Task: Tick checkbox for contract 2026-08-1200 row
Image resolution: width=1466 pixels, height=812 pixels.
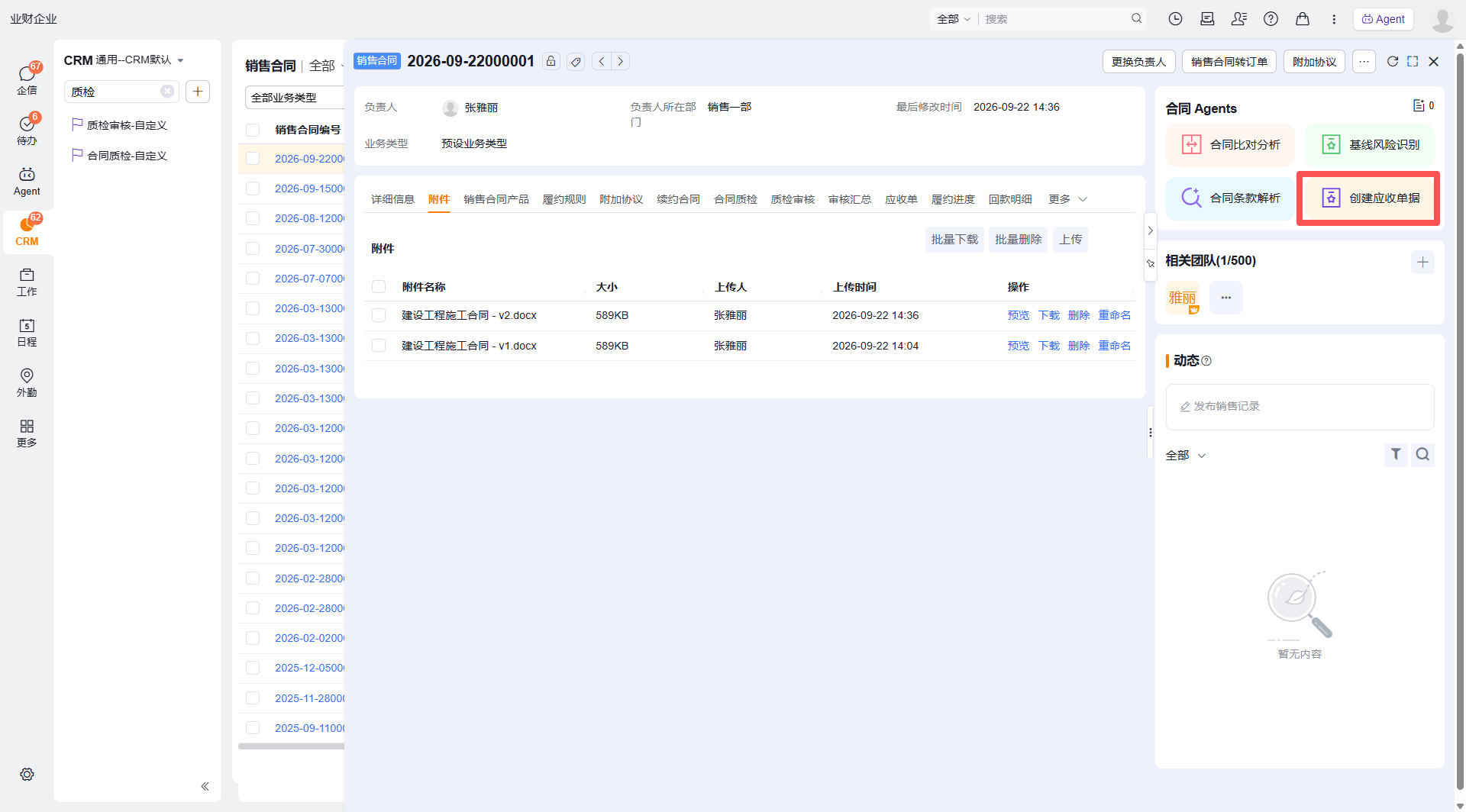Action: (x=253, y=218)
